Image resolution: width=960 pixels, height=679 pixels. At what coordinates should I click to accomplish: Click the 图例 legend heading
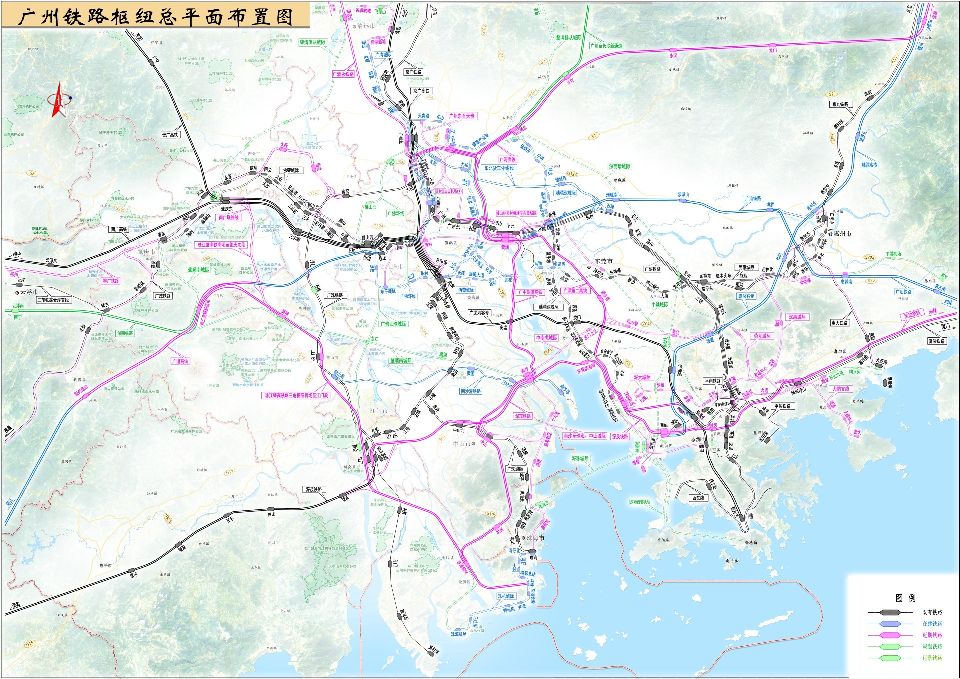[906, 598]
